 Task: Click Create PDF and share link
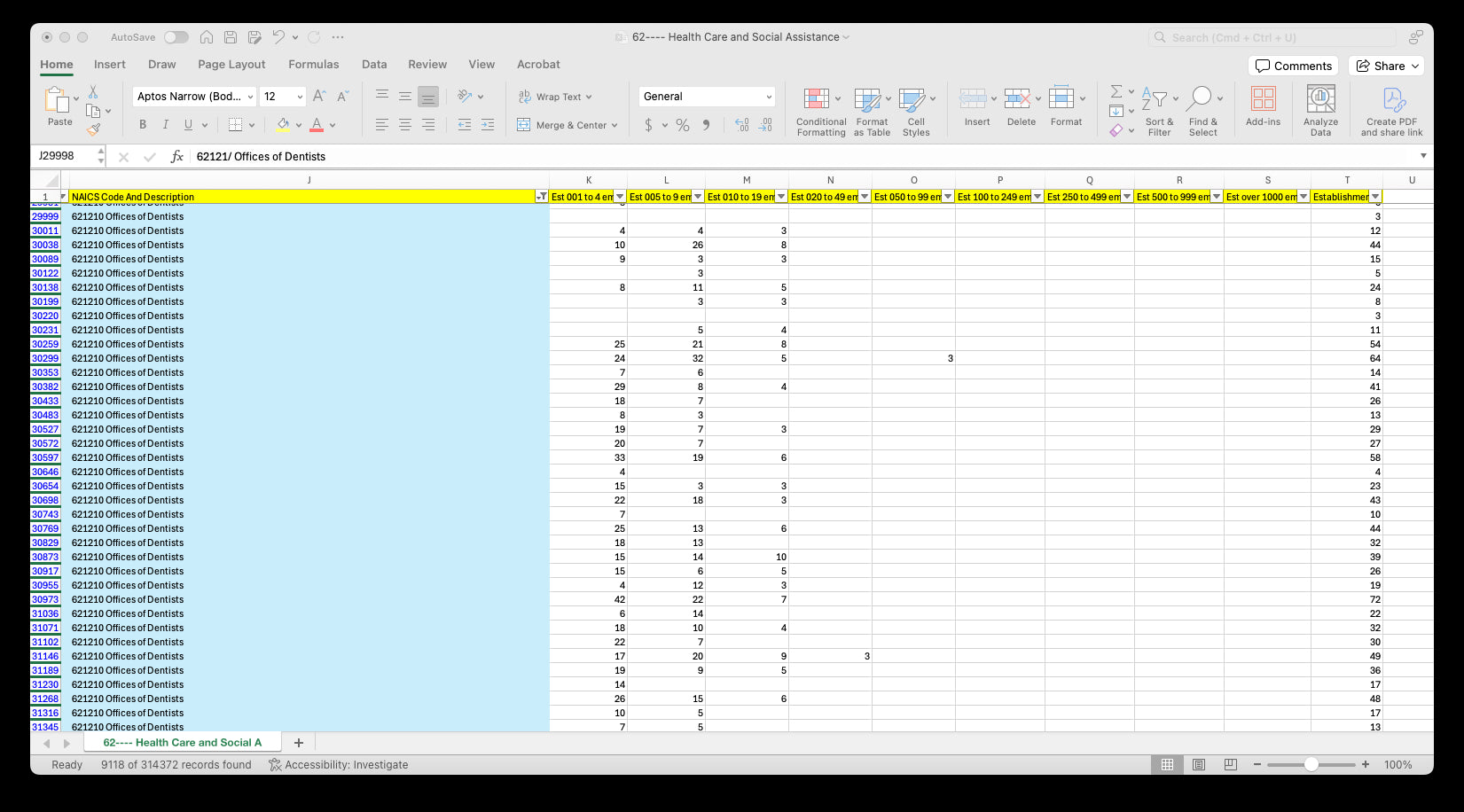tap(1391, 112)
